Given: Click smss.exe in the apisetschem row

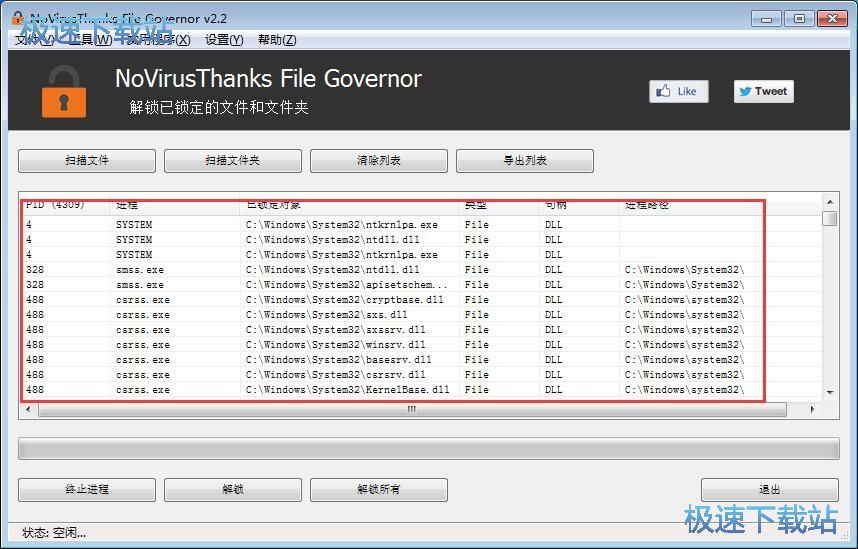Looking at the screenshot, I should (140, 285).
